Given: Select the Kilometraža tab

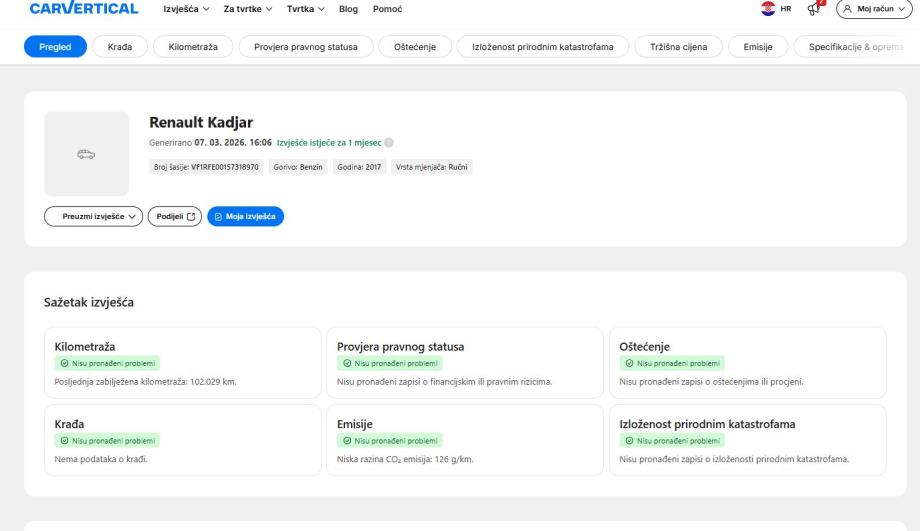Looking at the screenshot, I should pos(193,47).
